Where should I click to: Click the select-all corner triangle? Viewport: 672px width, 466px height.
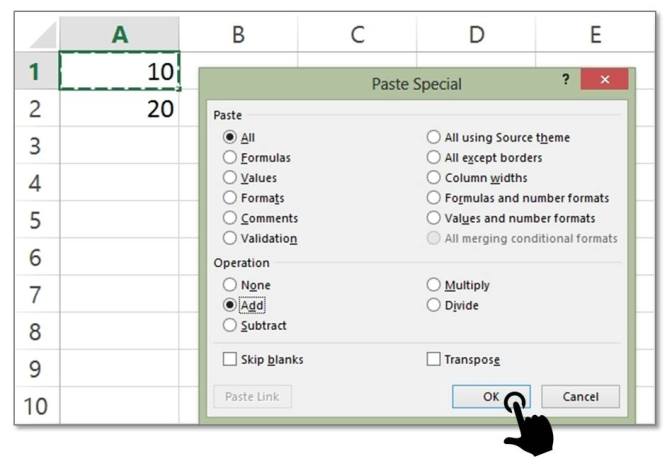(x=43, y=35)
